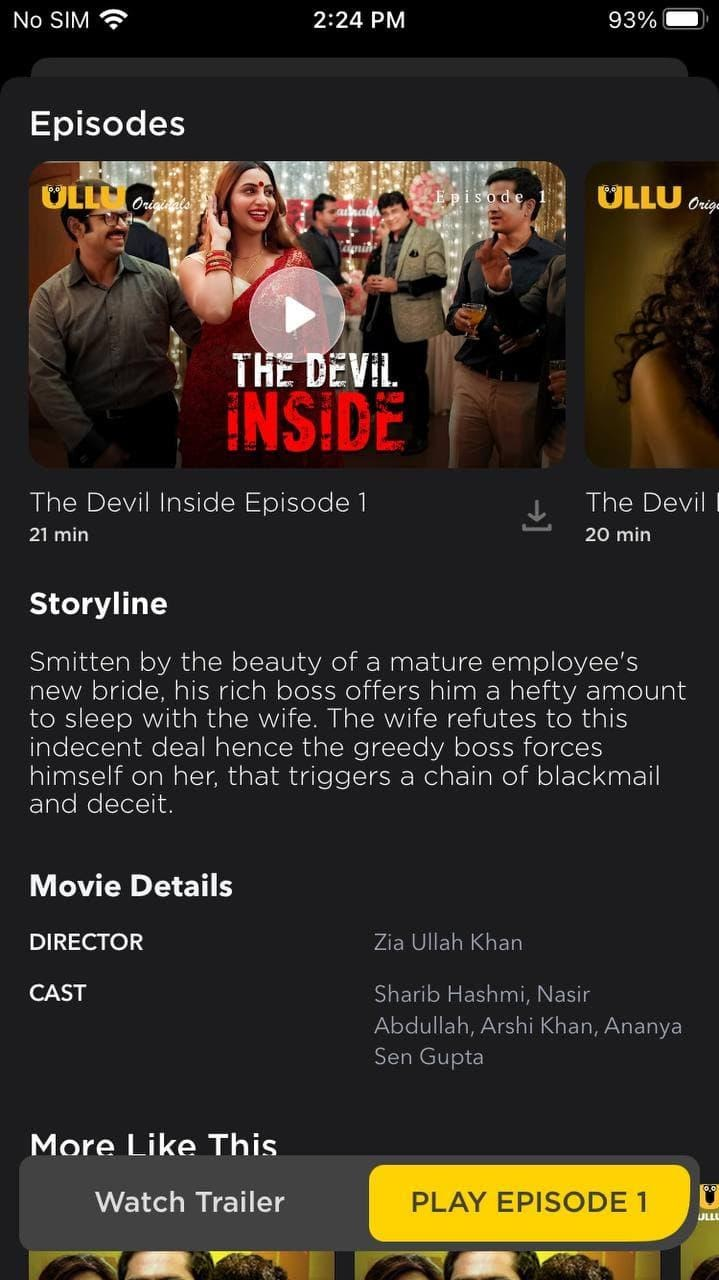719x1280 pixels.
Task: Open first More Like This thumbnail
Action: (181, 1265)
